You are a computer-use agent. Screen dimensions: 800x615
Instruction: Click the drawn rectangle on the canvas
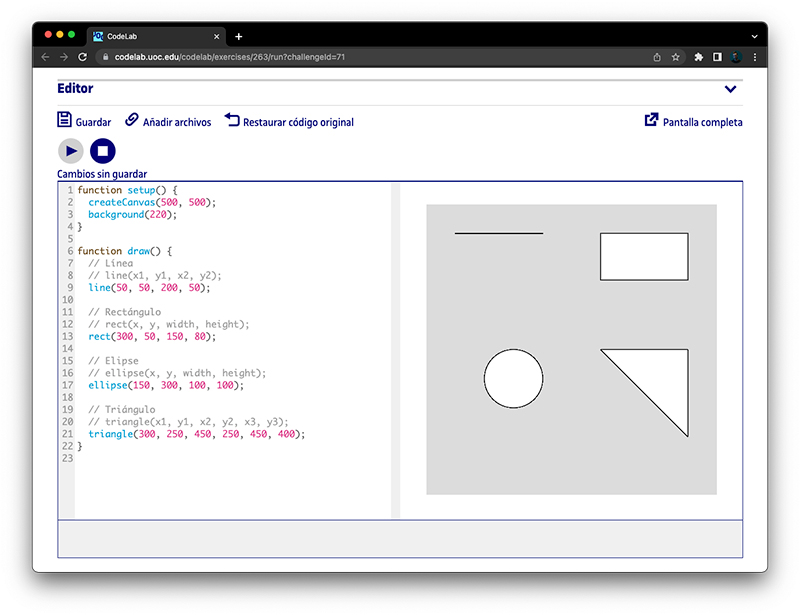pyautogui.click(x=644, y=257)
